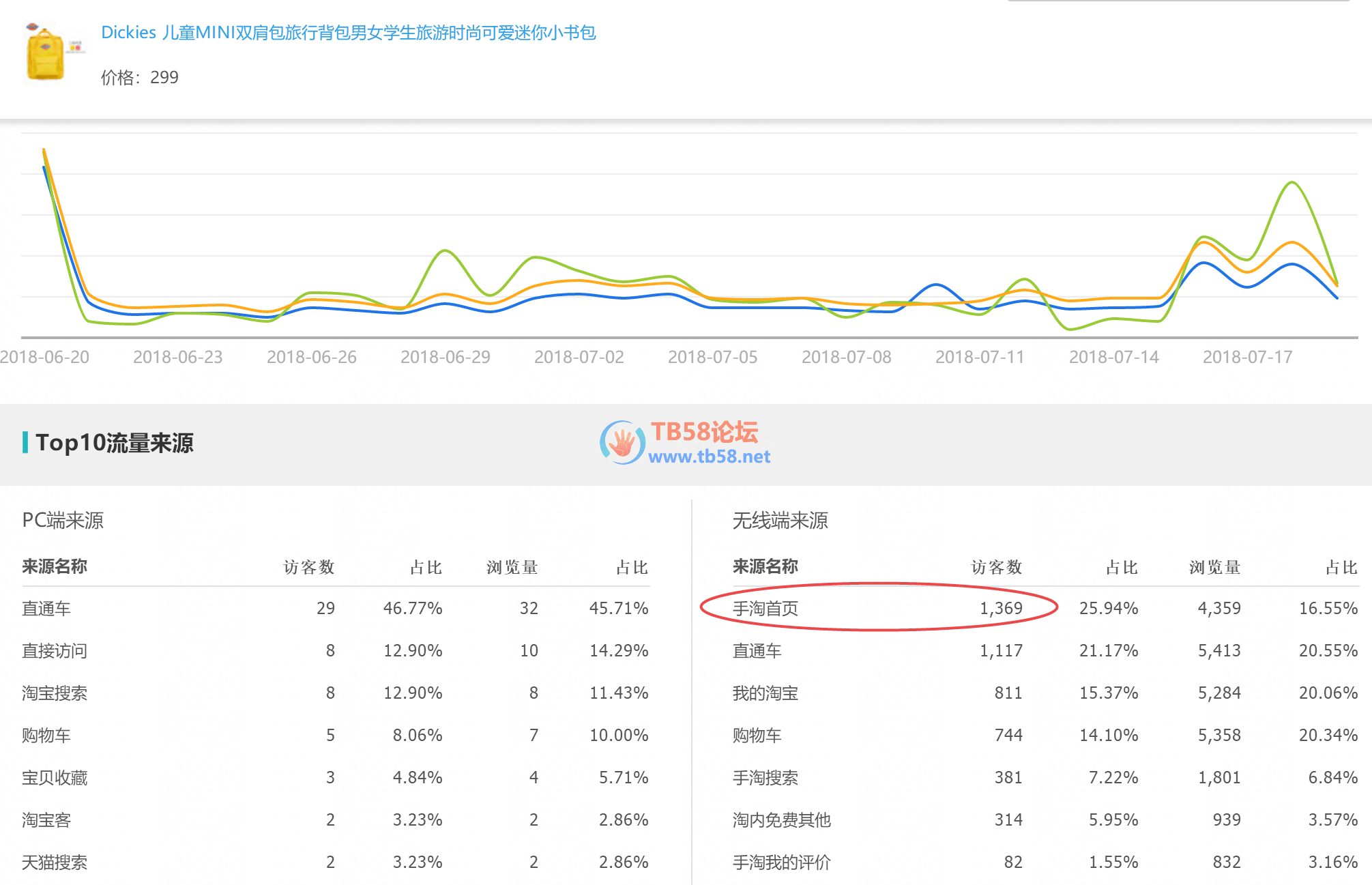Click the 无线端来源 table title
1372x885 pixels.
tap(780, 521)
